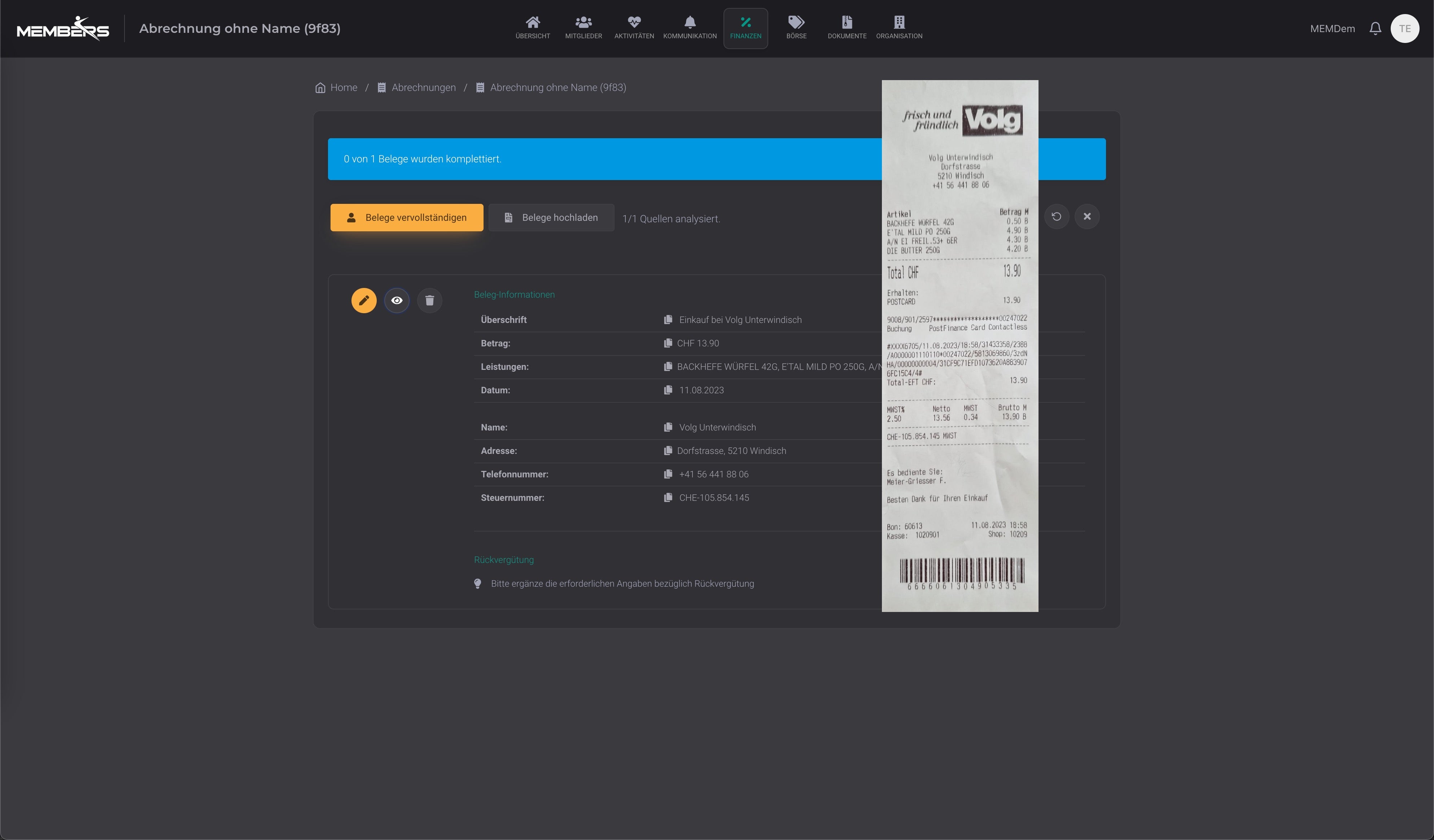Open the Aktivitäten section

tap(633, 28)
